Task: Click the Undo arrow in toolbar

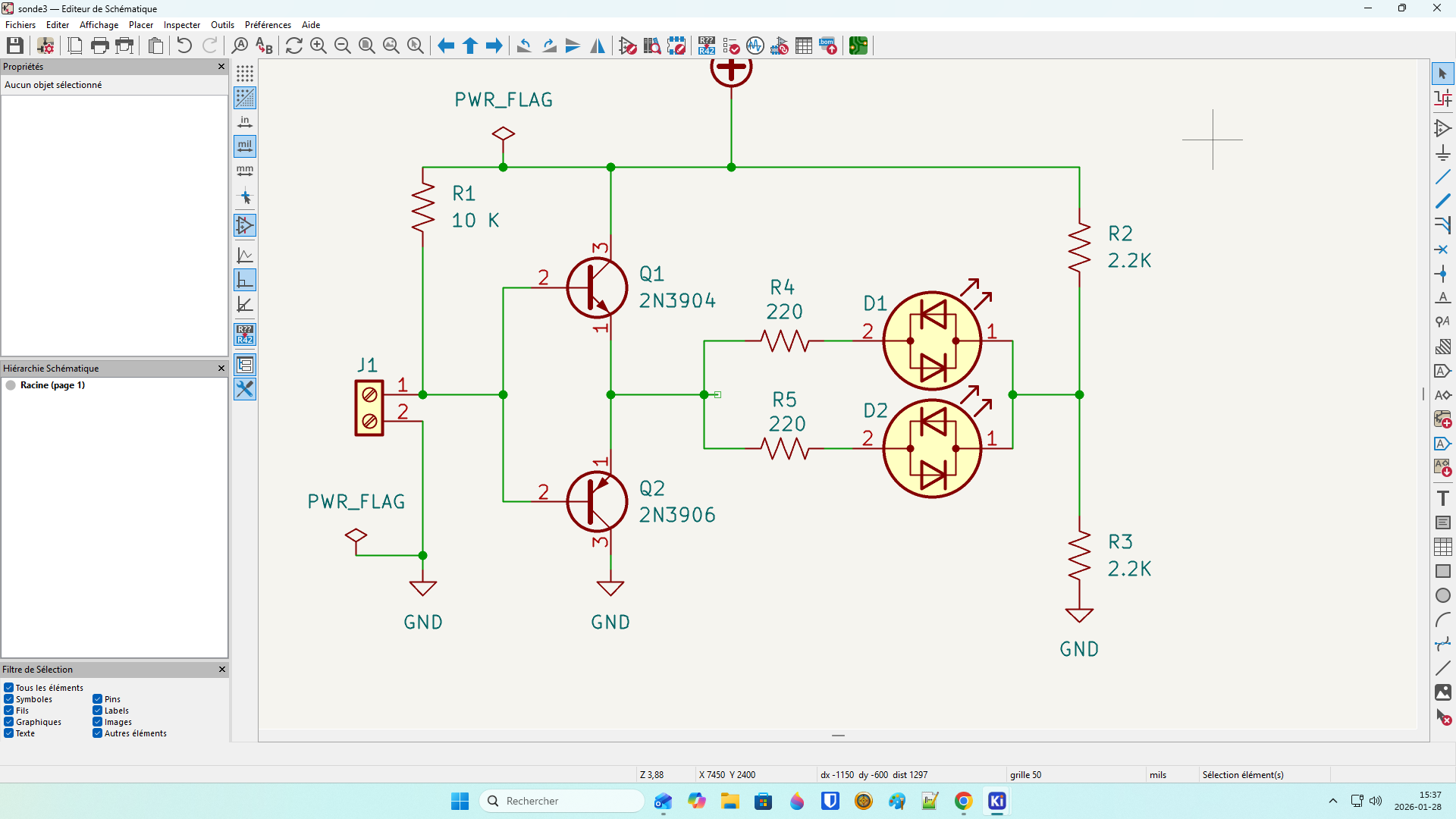Action: [184, 45]
